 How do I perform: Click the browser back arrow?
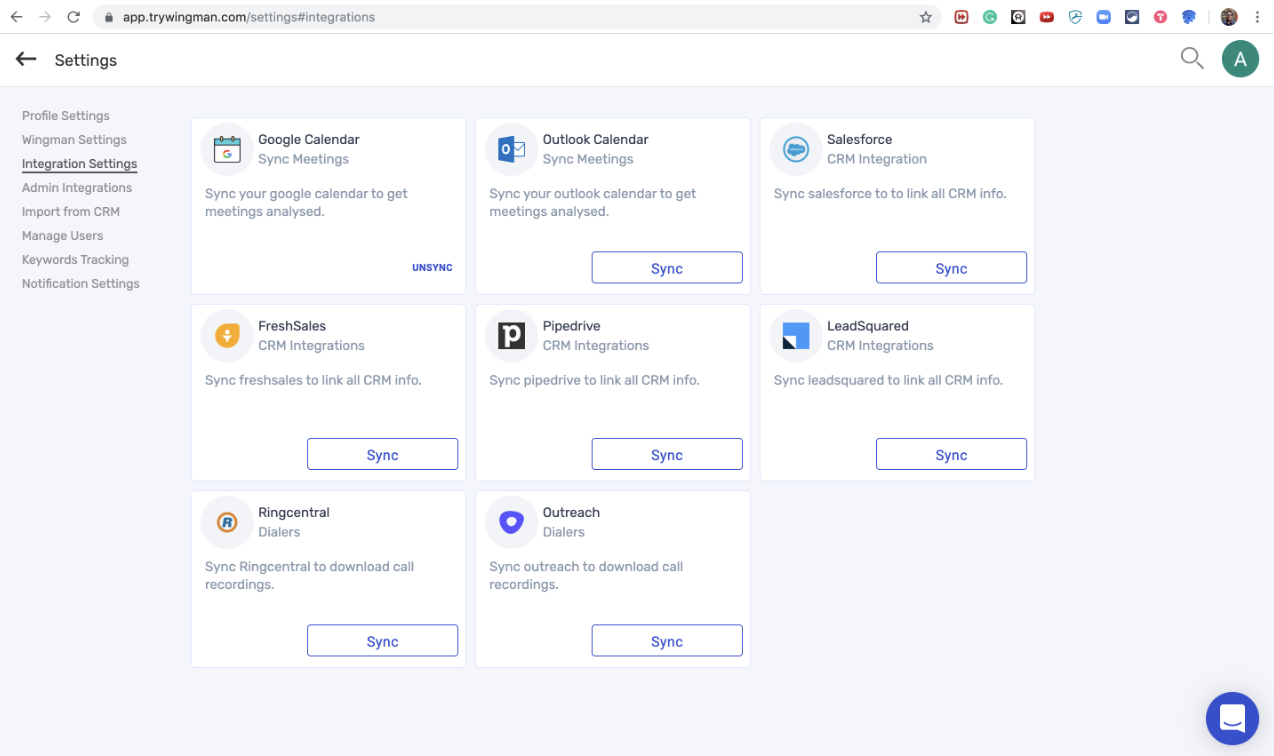(16, 17)
